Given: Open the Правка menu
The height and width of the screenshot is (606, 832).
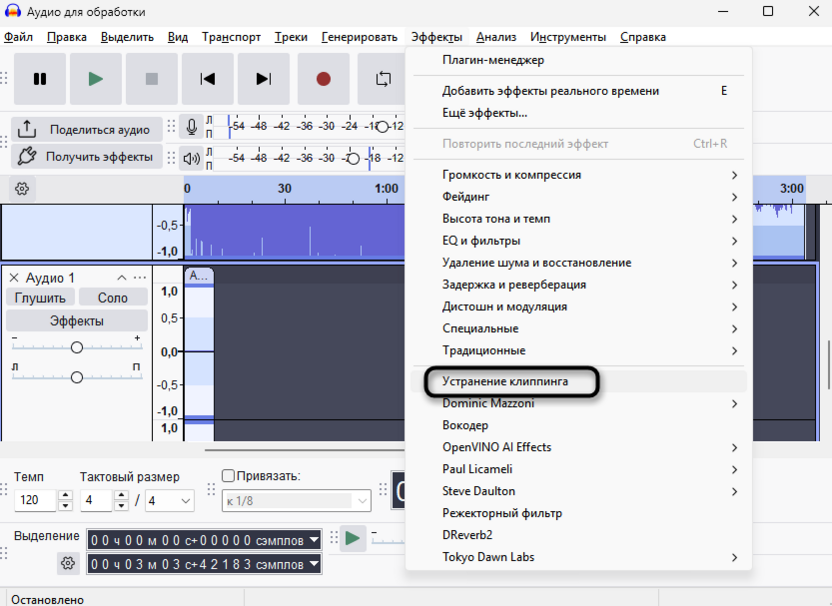Looking at the screenshot, I should coord(67,37).
